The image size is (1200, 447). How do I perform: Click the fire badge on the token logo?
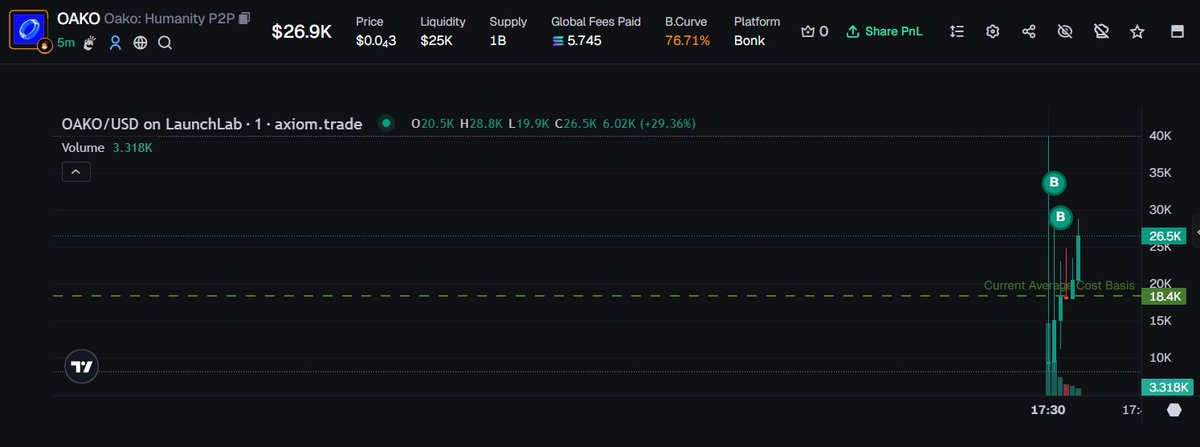point(44,46)
